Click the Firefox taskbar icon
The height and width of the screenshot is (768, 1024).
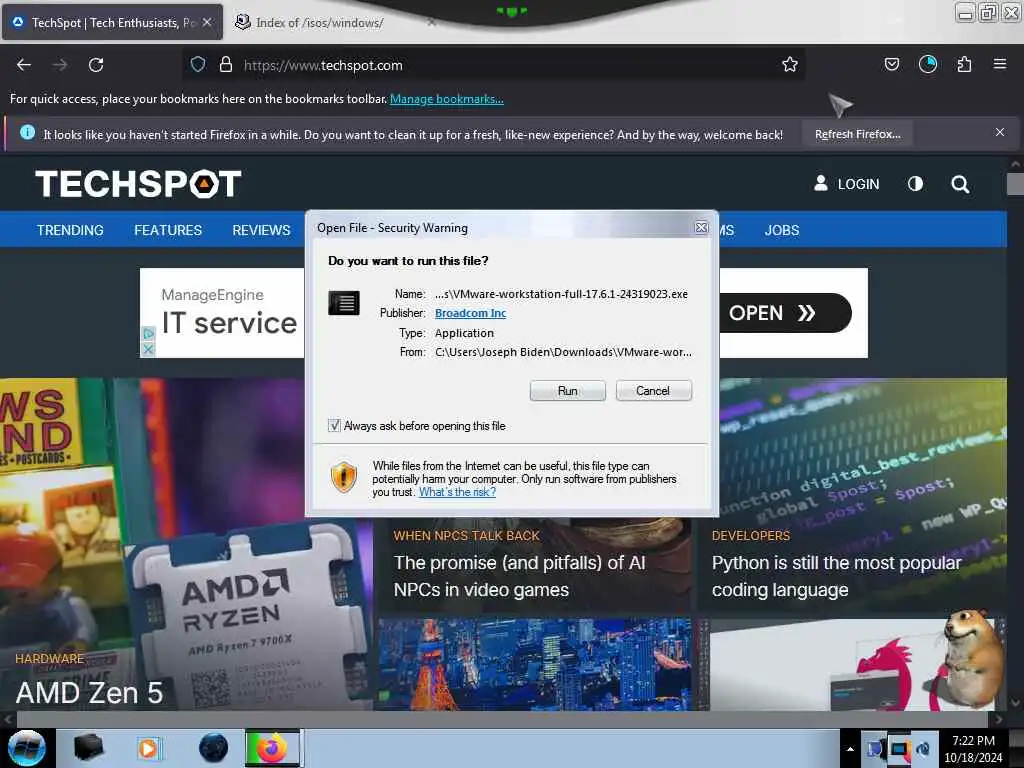click(272, 748)
